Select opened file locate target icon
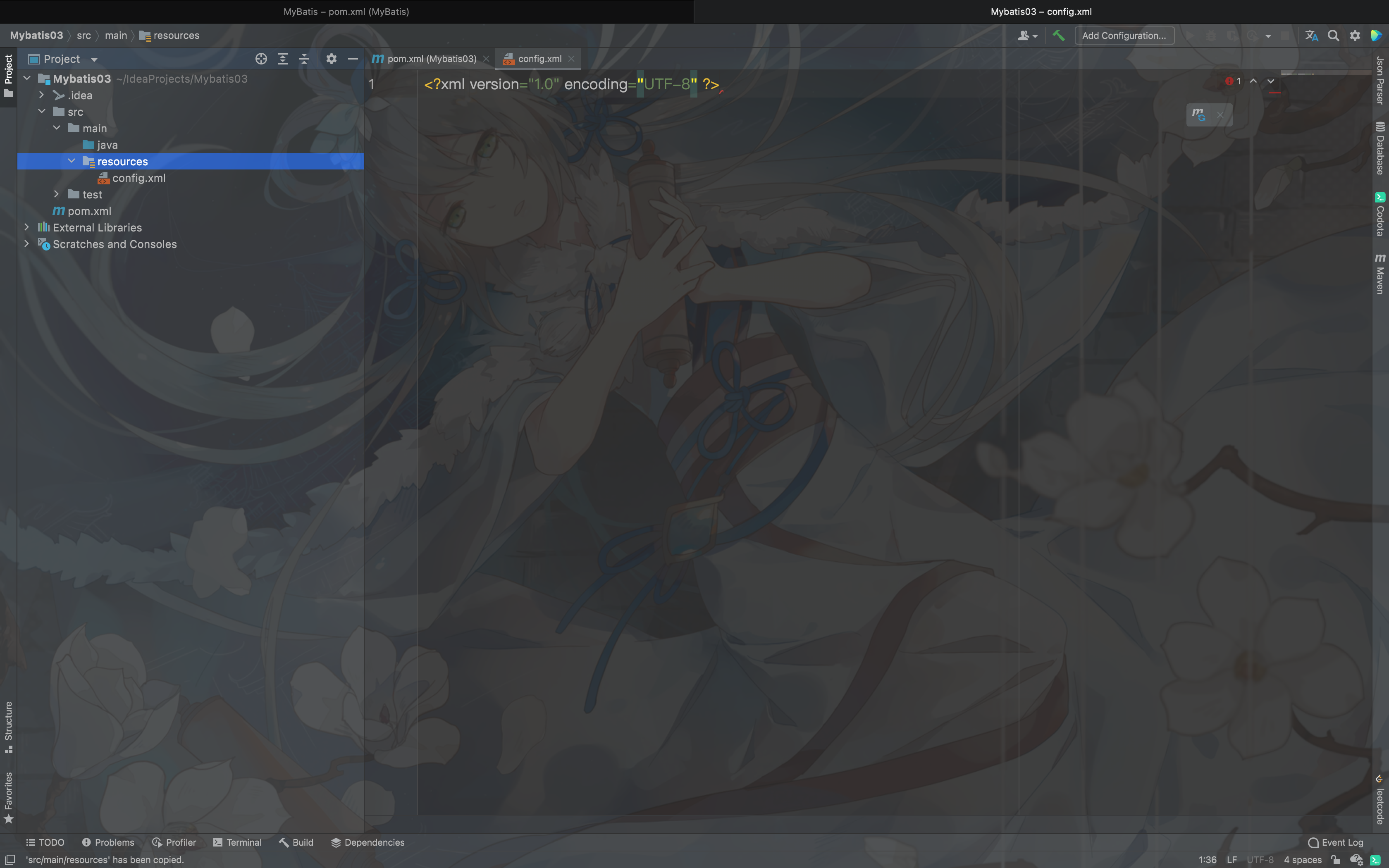The image size is (1389, 868). pyautogui.click(x=261, y=59)
